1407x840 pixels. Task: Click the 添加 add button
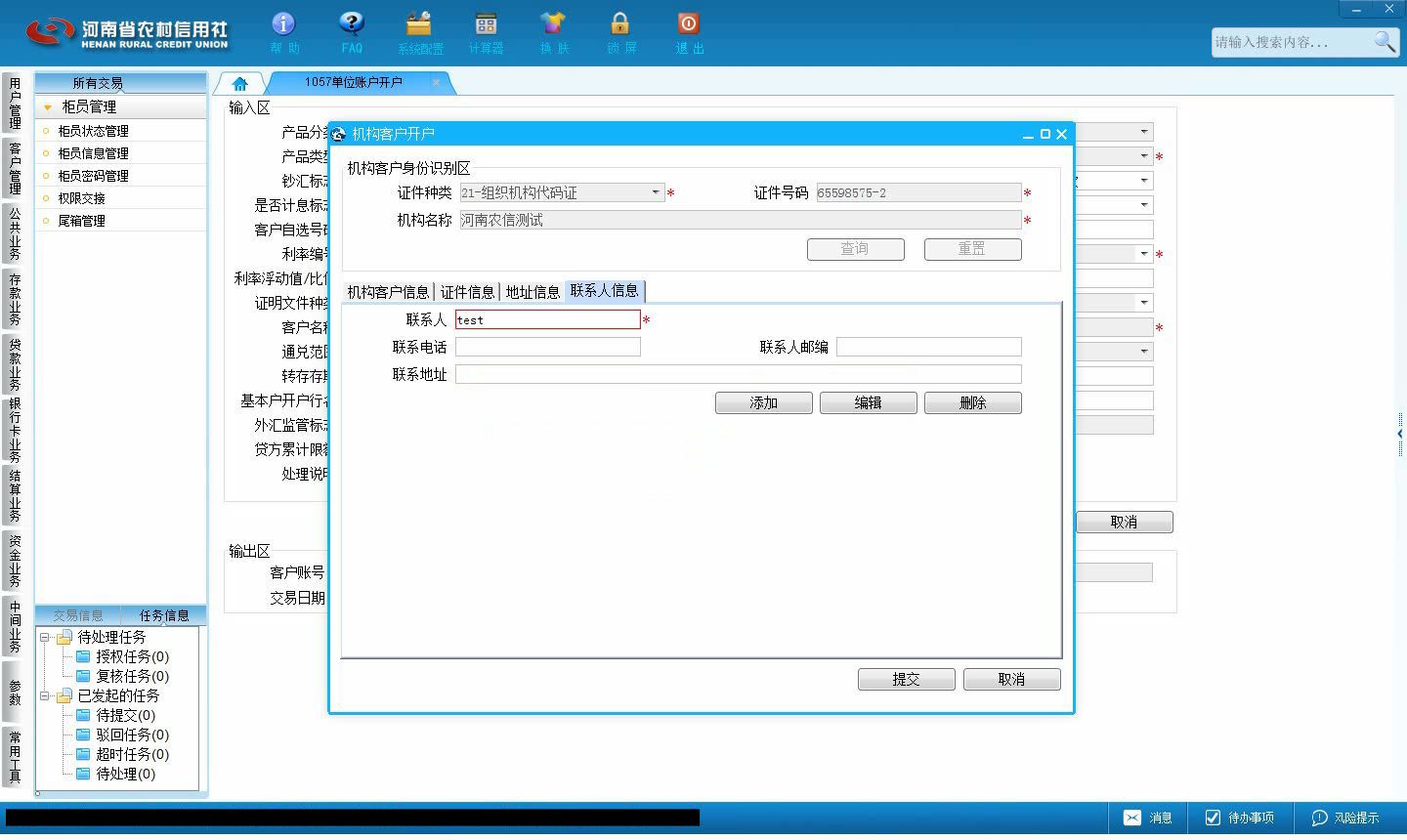[764, 402]
